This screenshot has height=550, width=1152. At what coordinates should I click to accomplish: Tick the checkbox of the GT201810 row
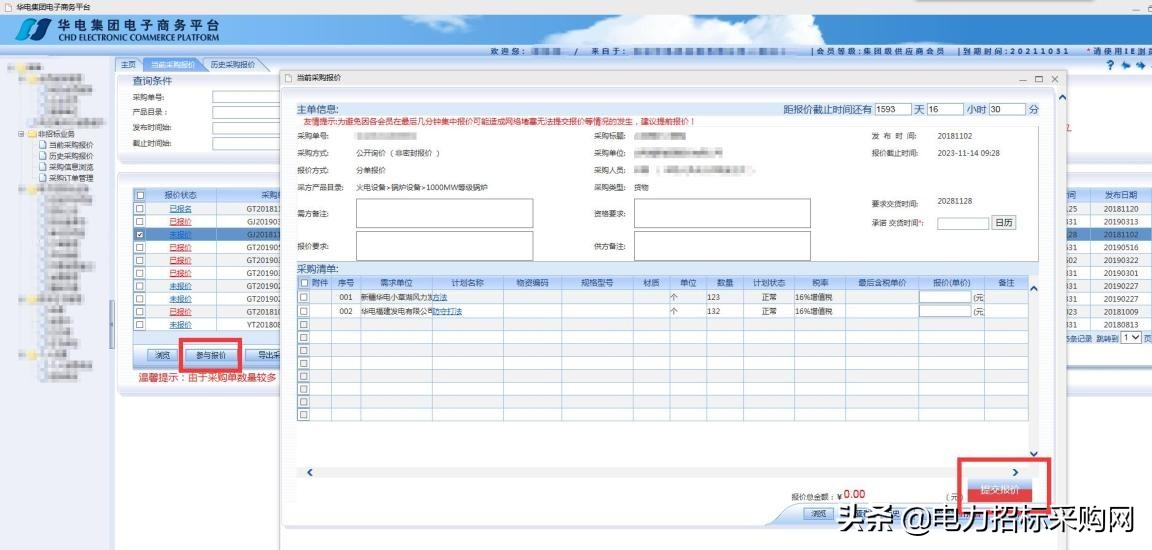point(140,311)
